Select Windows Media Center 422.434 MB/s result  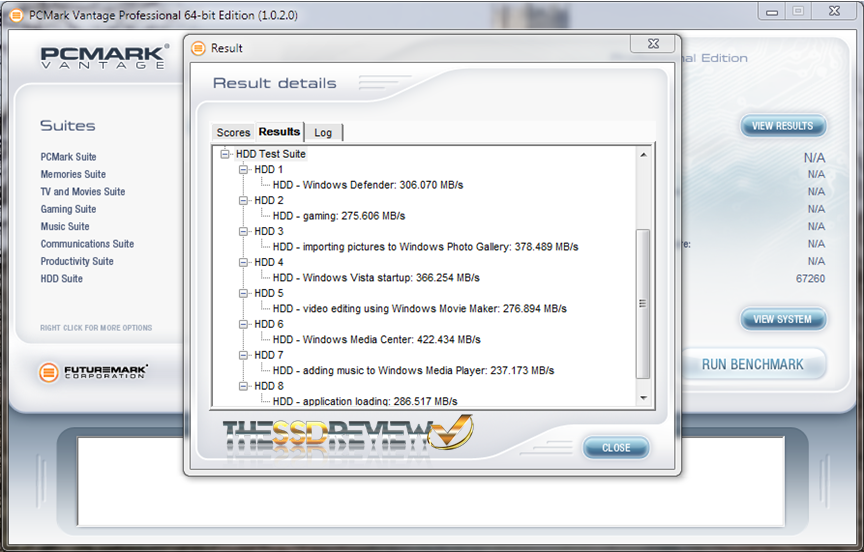coord(377,339)
